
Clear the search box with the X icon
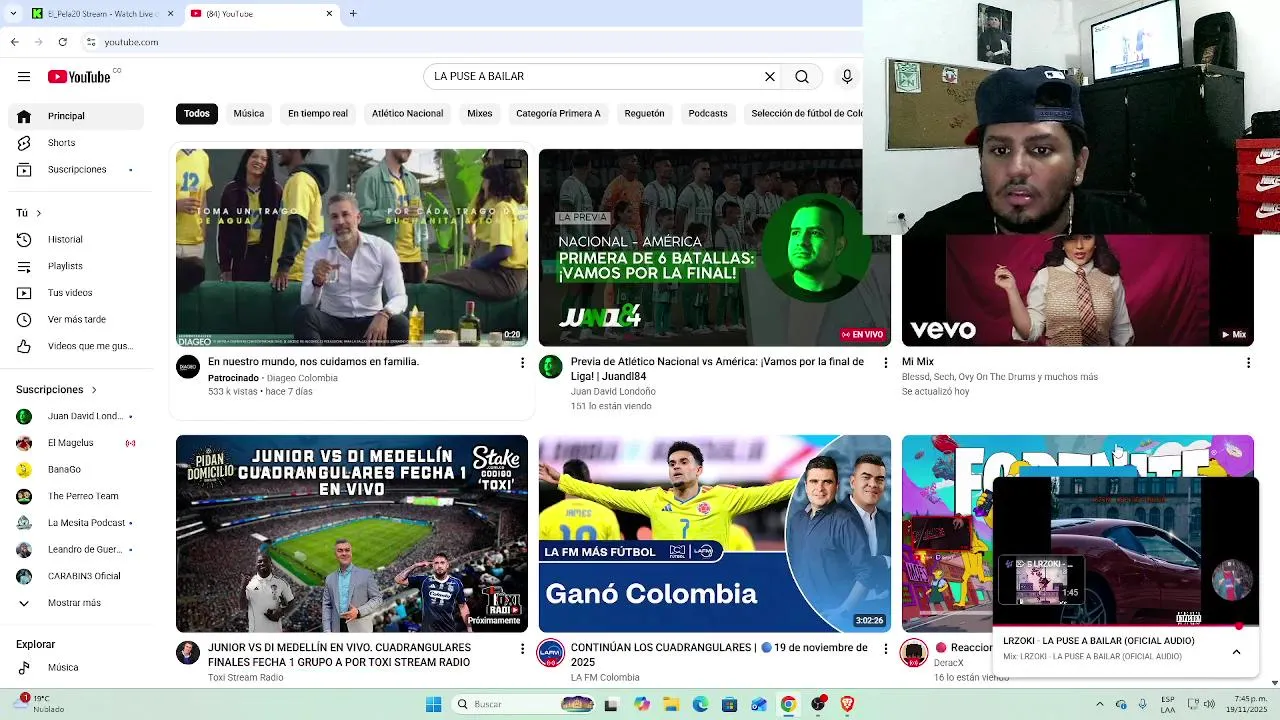coord(770,76)
